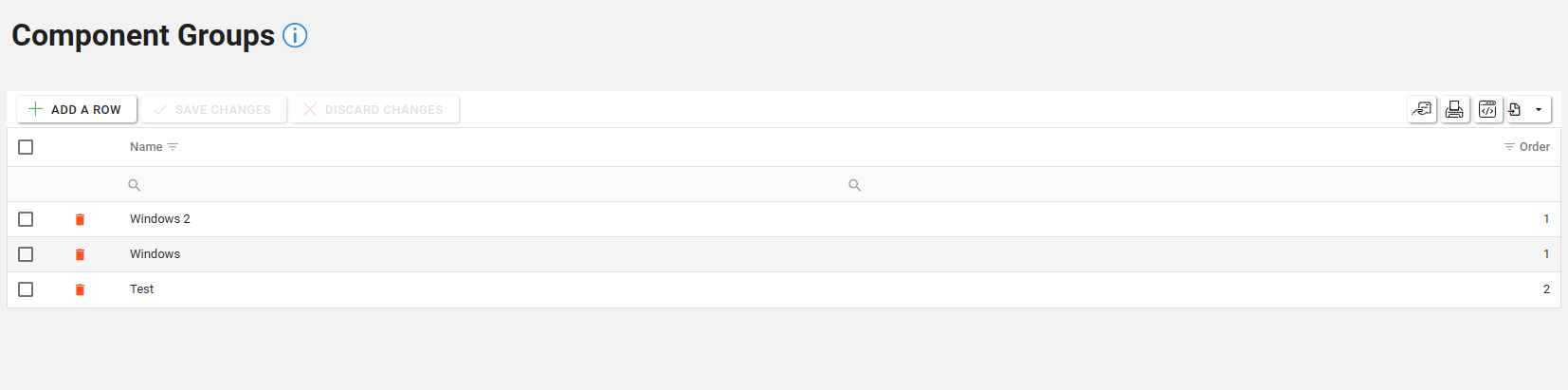Click the printer icon in the toolbar

1454,110
